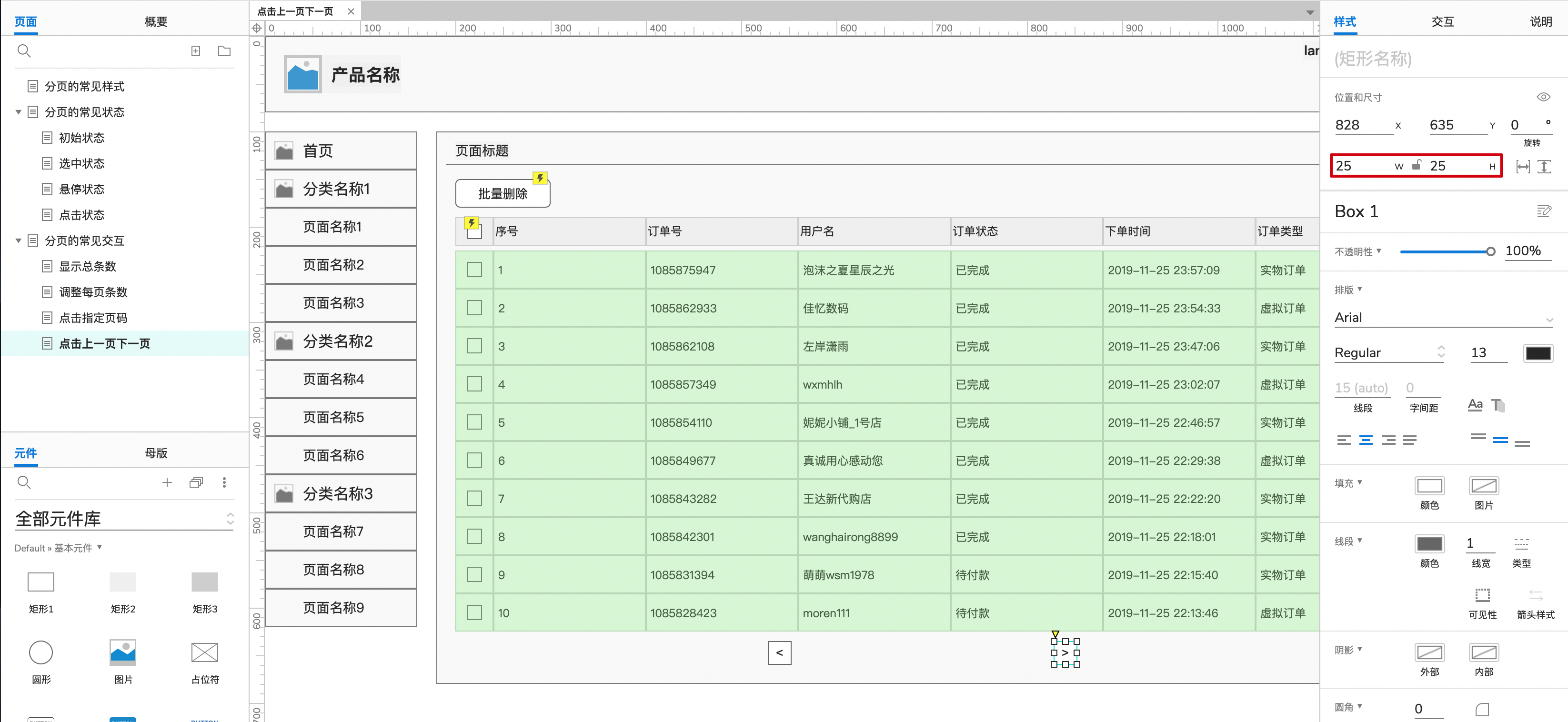Select 元件 widgets tab
This screenshot has height=722, width=1568.
pos(26,453)
